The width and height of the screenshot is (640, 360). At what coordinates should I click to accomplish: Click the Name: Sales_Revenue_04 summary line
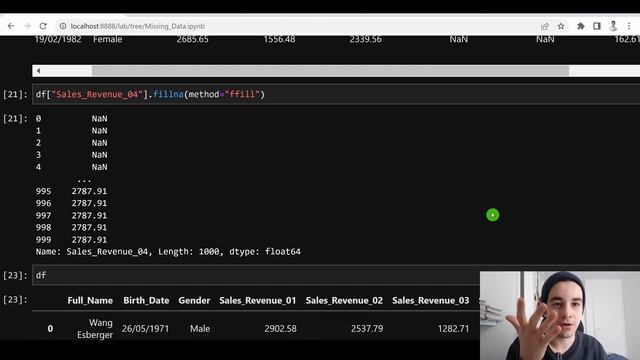pos(168,252)
